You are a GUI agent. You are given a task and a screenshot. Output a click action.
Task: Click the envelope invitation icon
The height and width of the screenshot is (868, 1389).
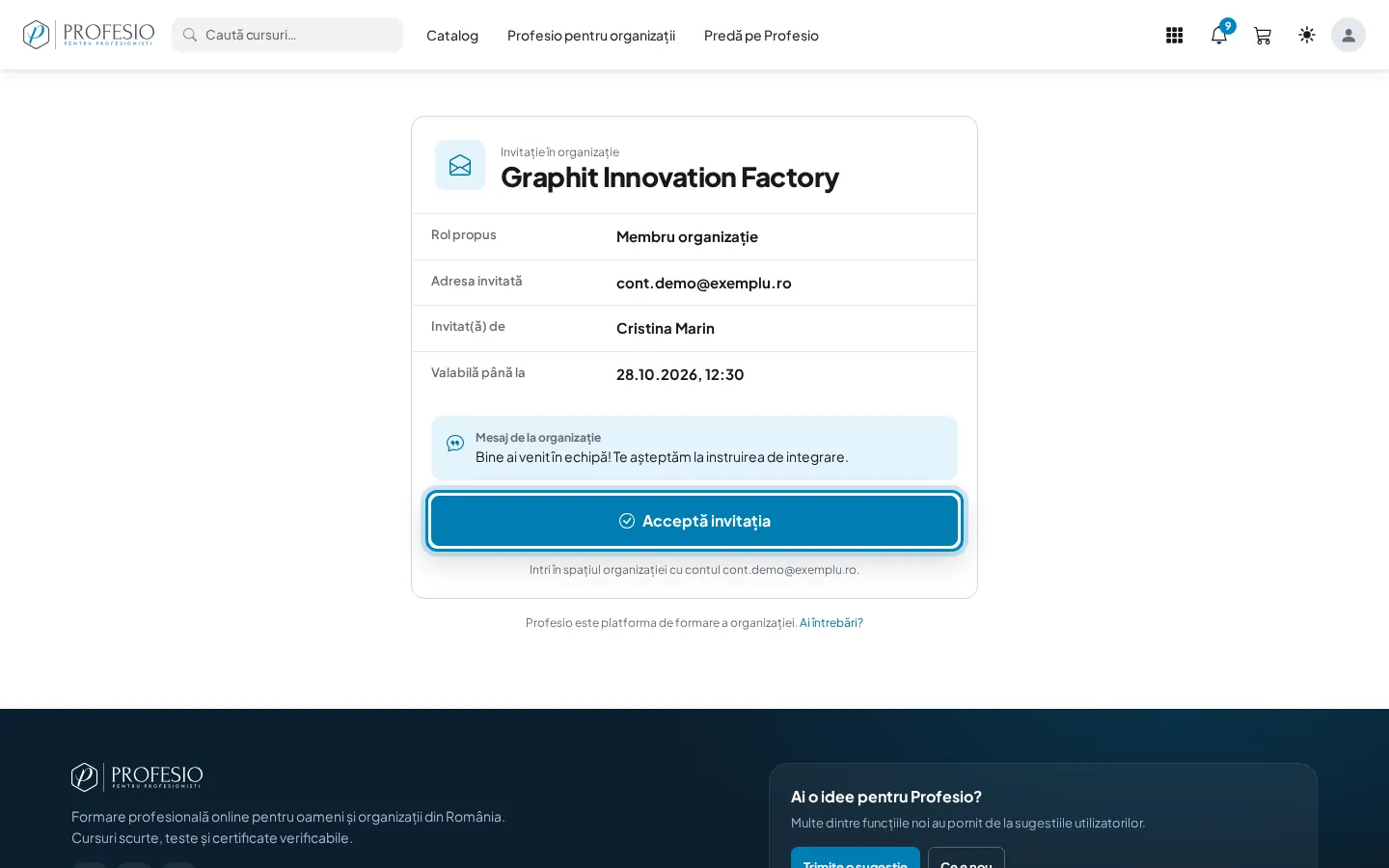tap(460, 165)
